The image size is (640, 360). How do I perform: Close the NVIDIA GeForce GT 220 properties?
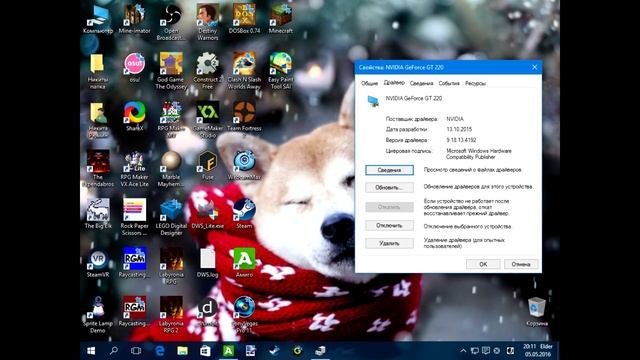coord(535,67)
